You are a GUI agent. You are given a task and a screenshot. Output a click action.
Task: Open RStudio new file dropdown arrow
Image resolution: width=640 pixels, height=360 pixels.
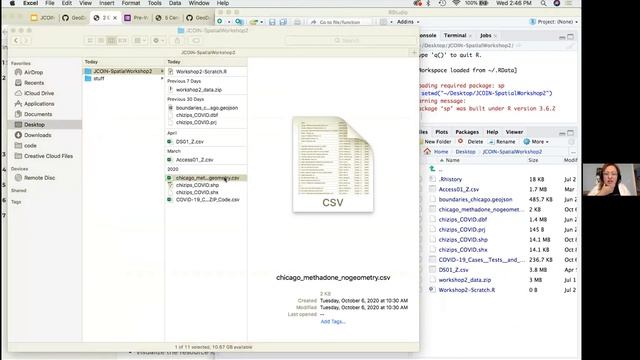click(229, 22)
